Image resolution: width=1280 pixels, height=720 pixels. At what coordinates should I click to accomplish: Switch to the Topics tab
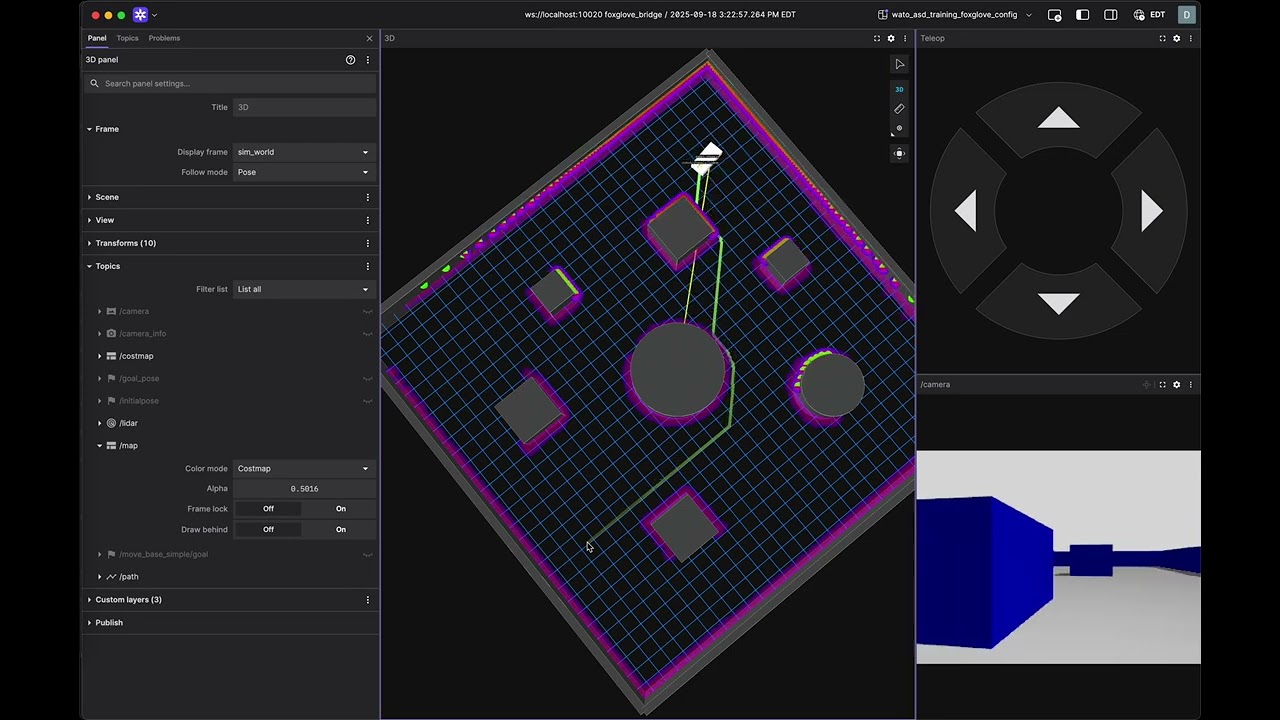point(127,38)
